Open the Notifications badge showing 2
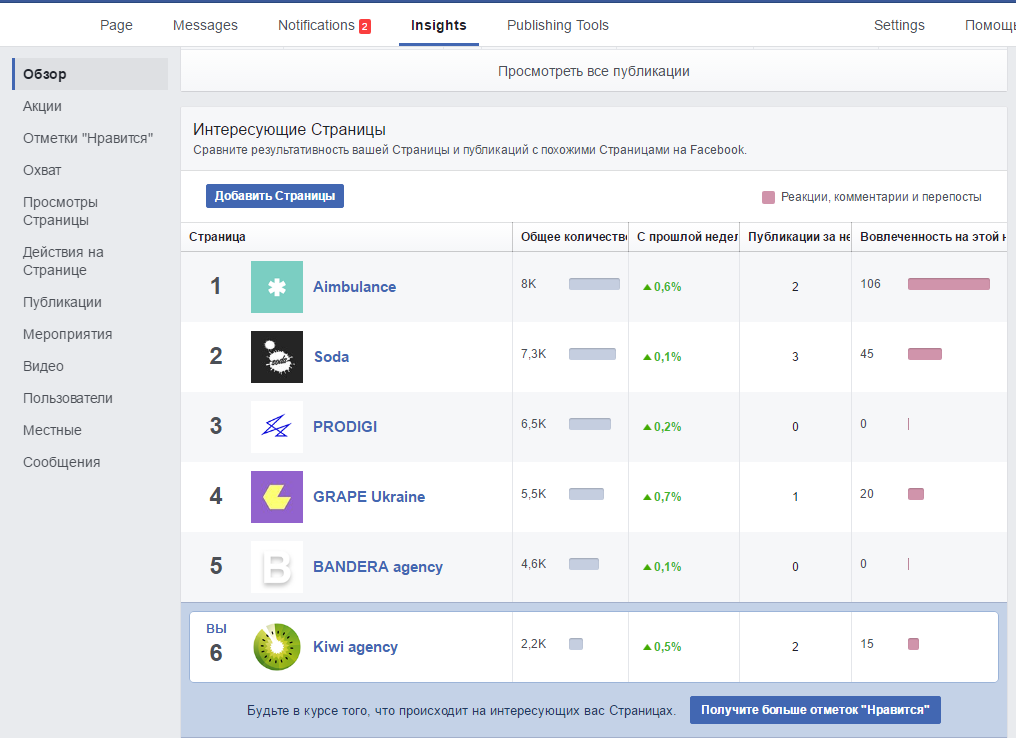The image size is (1016, 738). pyautogui.click(x=365, y=26)
